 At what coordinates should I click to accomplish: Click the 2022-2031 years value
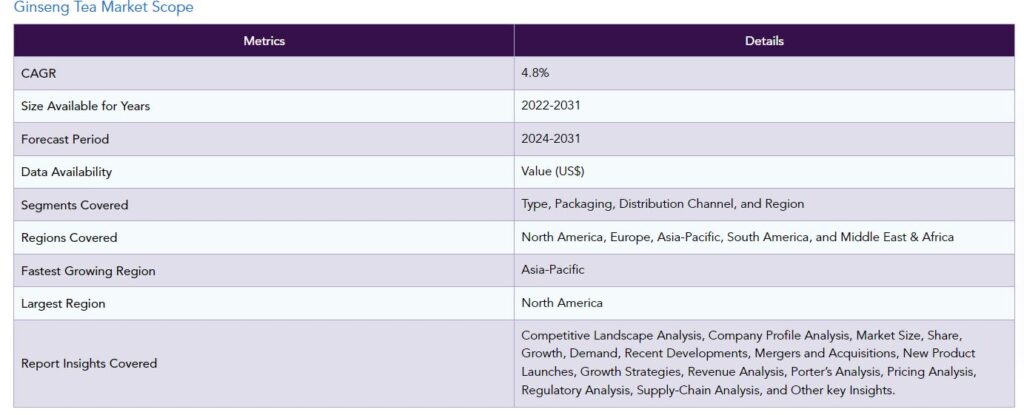pyautogui.click(x=551, y=105)
